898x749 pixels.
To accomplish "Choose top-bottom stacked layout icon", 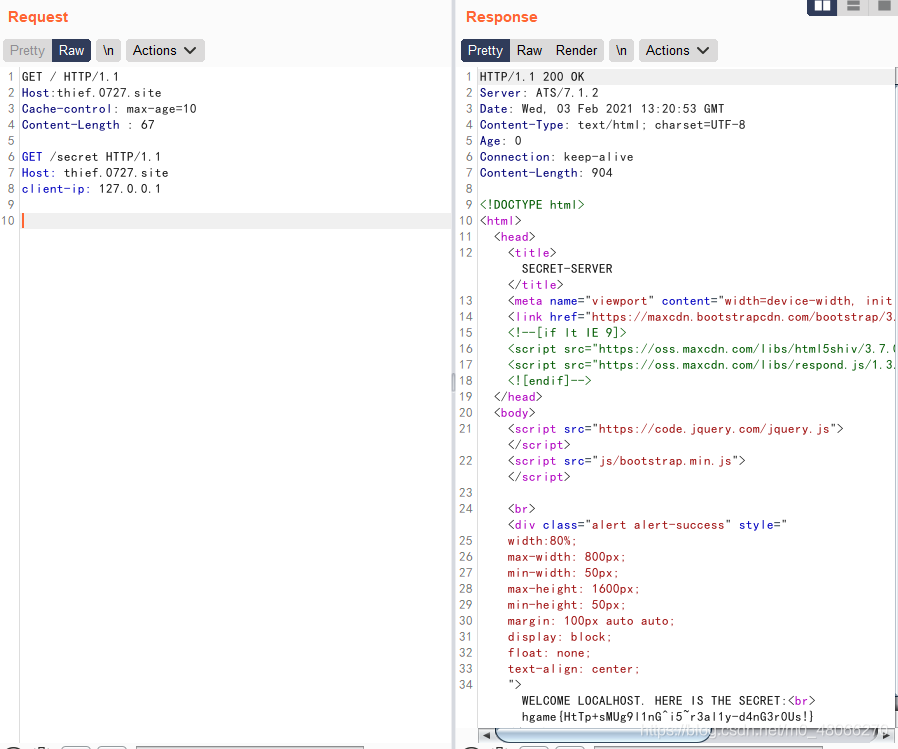I will (853, 6).
